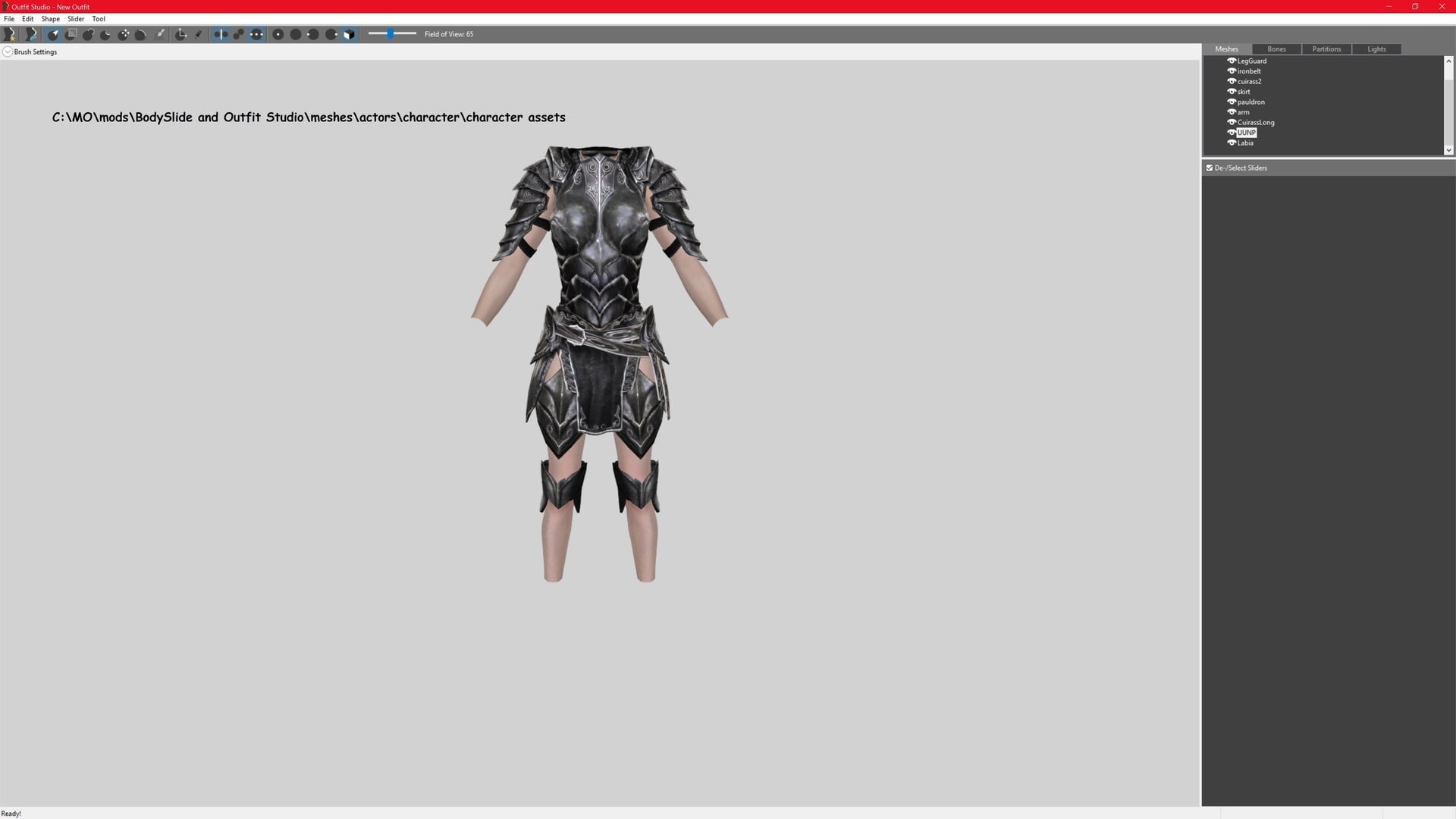Viewport: 1456px width, 819px height.
Task: Switch to the right side view
Action: click(x=331, y=34)
